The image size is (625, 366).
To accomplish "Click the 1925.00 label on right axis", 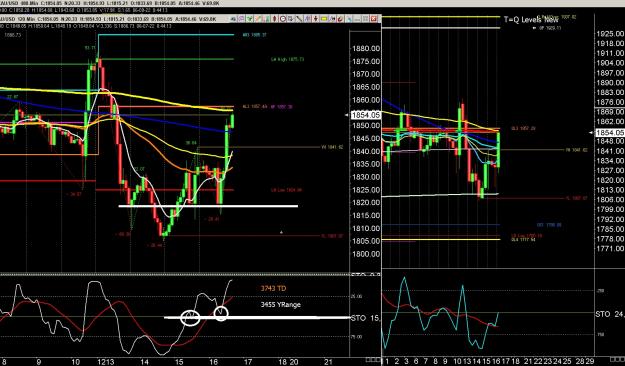I will 610,33.
